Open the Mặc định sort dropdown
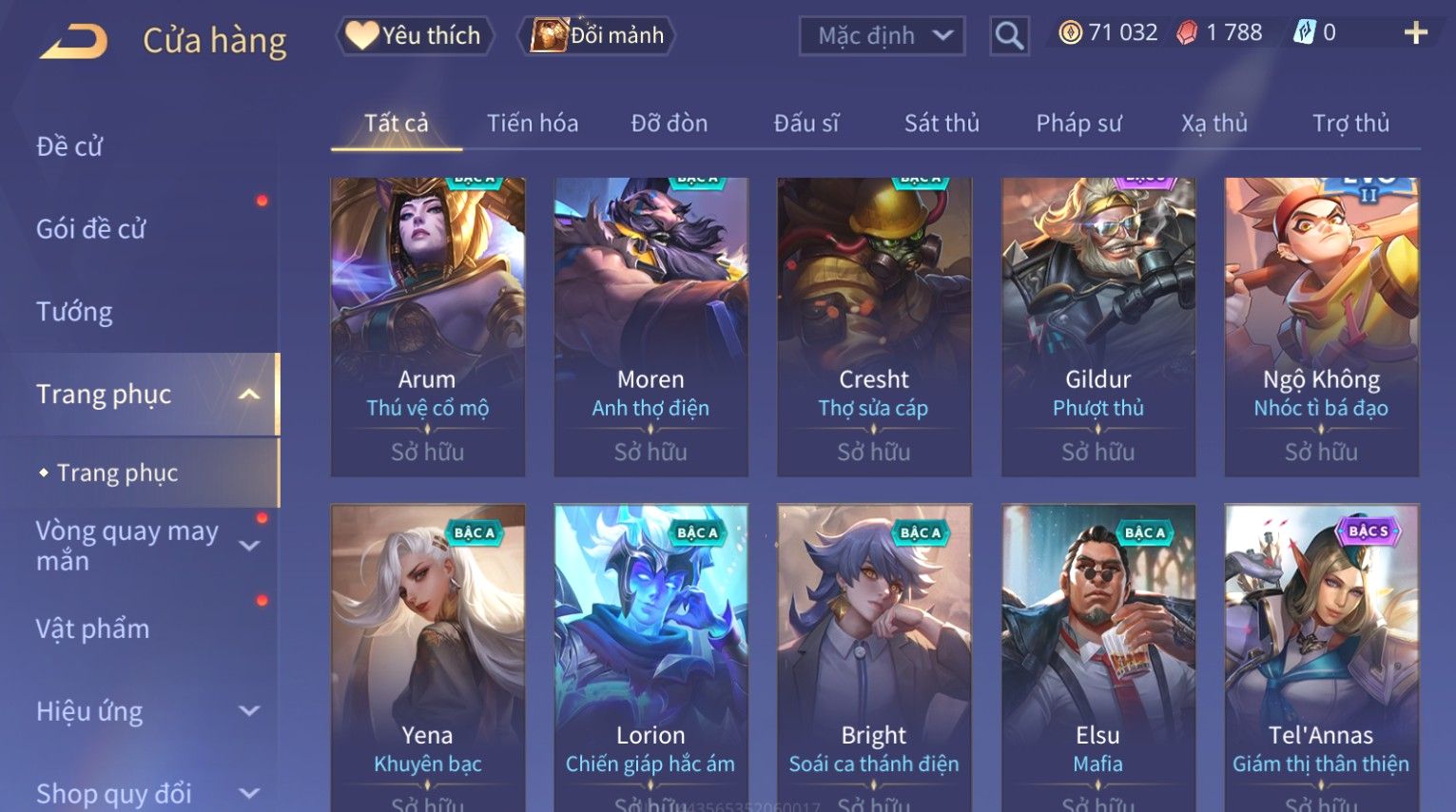Screen dimensions: 1456x812 882,36
